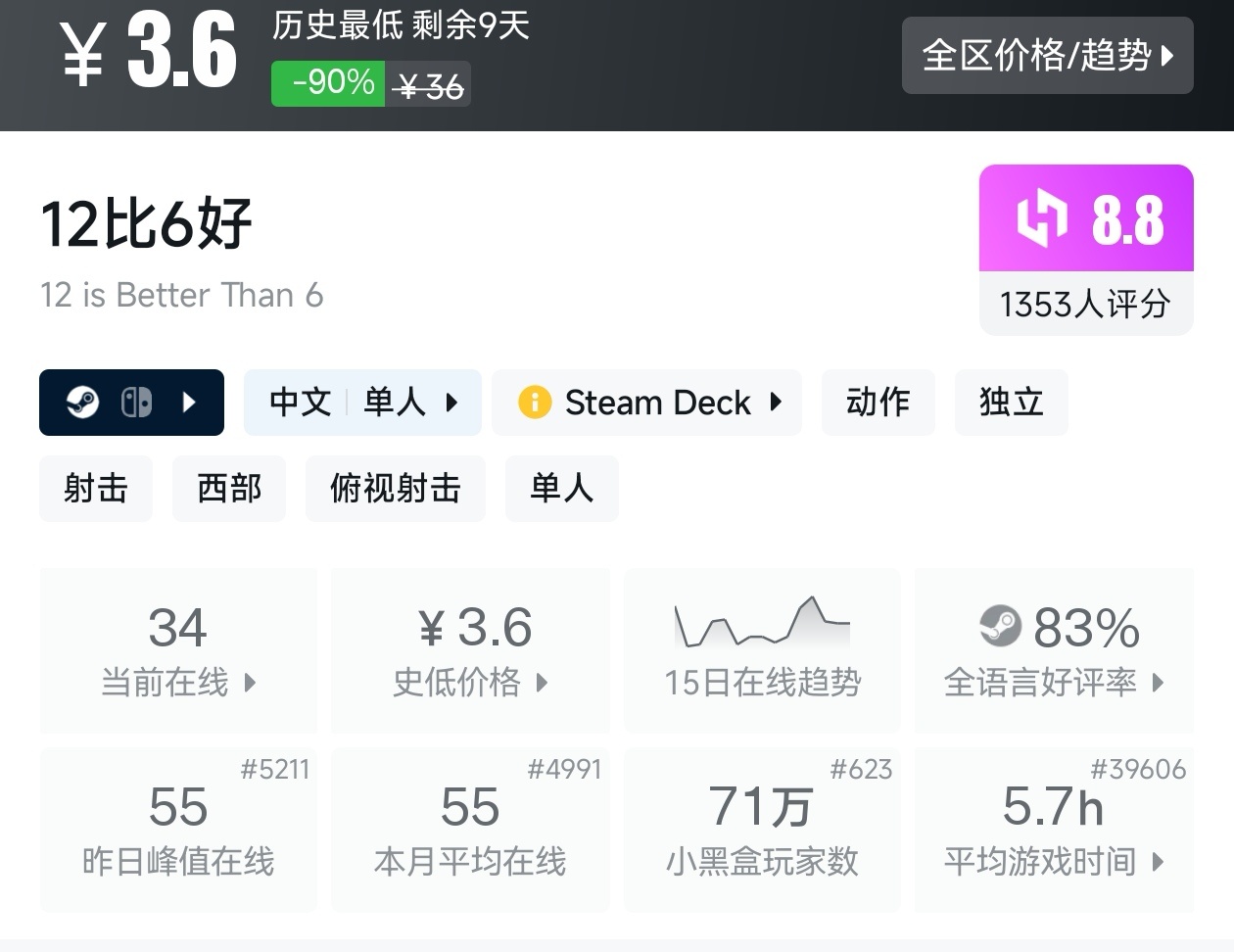
Task: Select the 动作 genre tag
Action: click(x=878, y=403)
